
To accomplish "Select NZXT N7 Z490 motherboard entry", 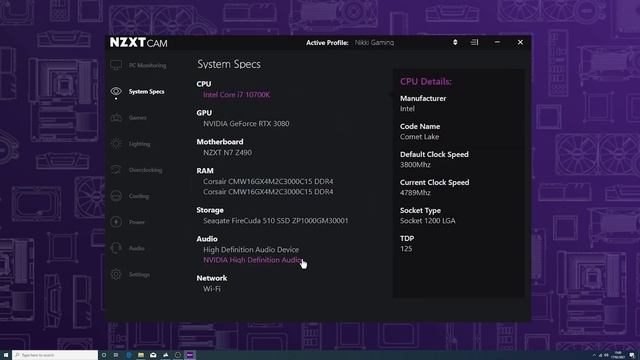I will [x=227, y=153].
